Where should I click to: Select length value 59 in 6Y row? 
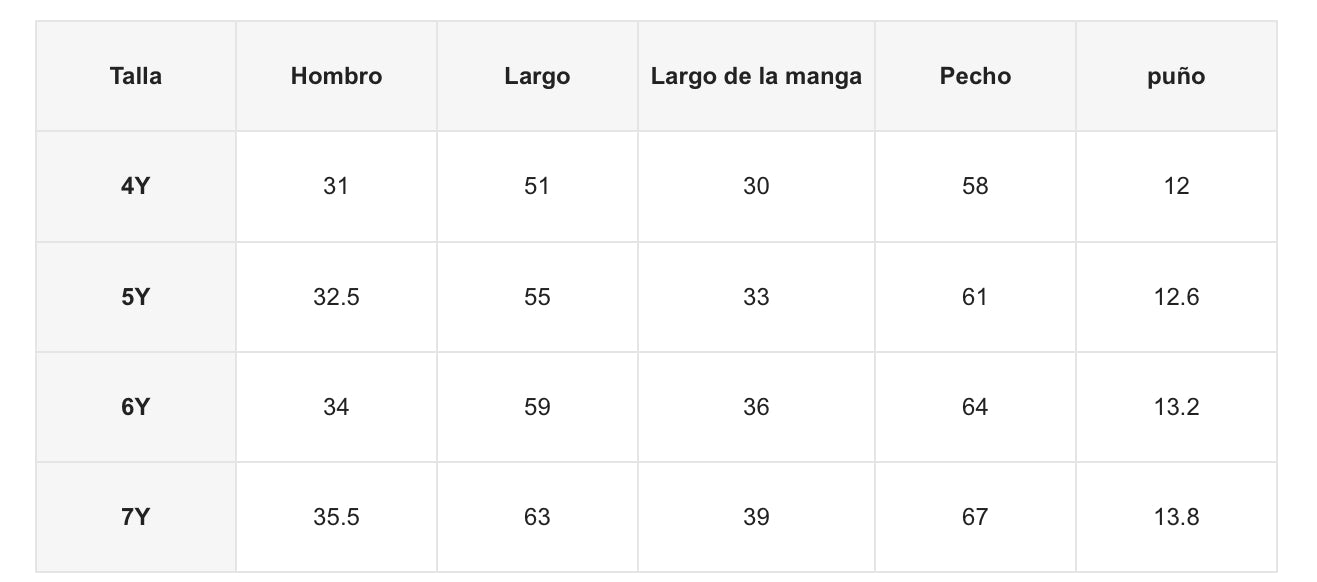[537, 407]
